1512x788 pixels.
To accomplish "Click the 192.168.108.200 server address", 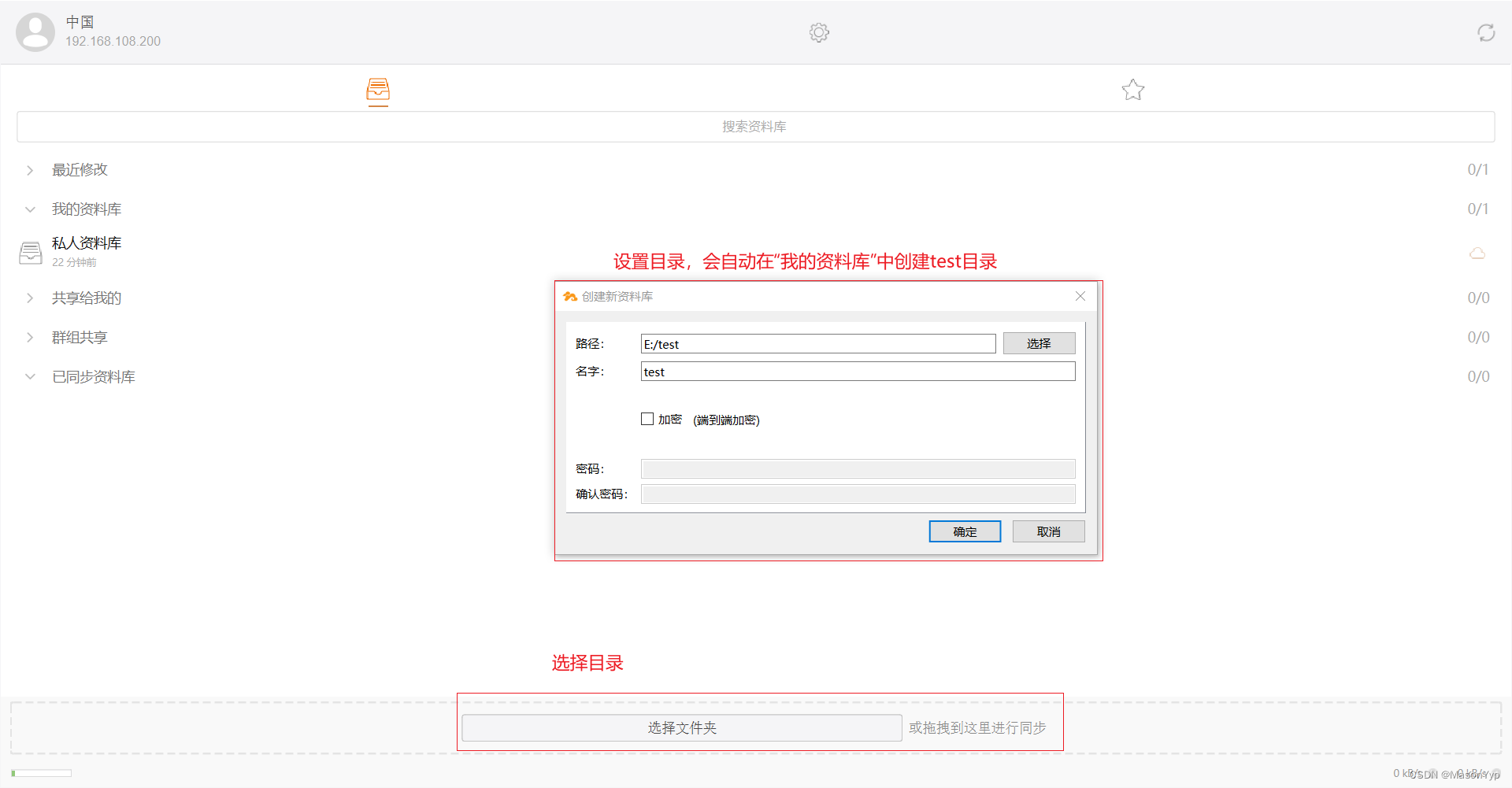I will point(113,41).
